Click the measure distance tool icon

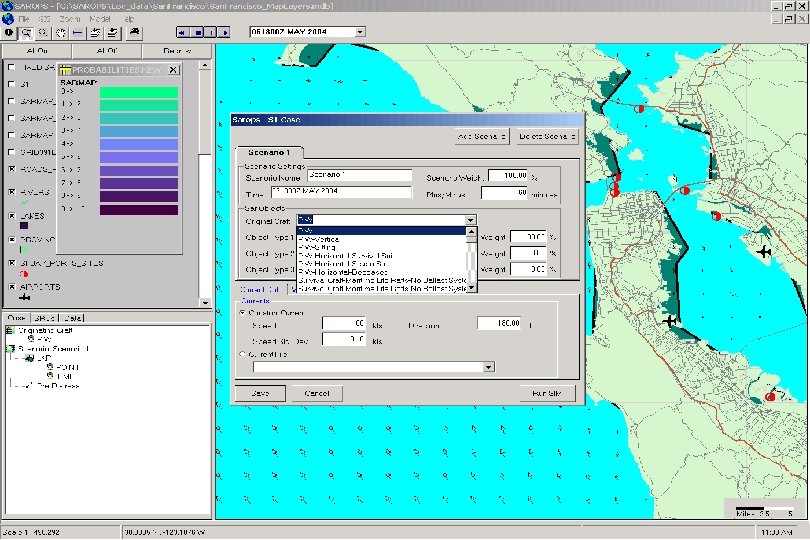pos(78,32)
